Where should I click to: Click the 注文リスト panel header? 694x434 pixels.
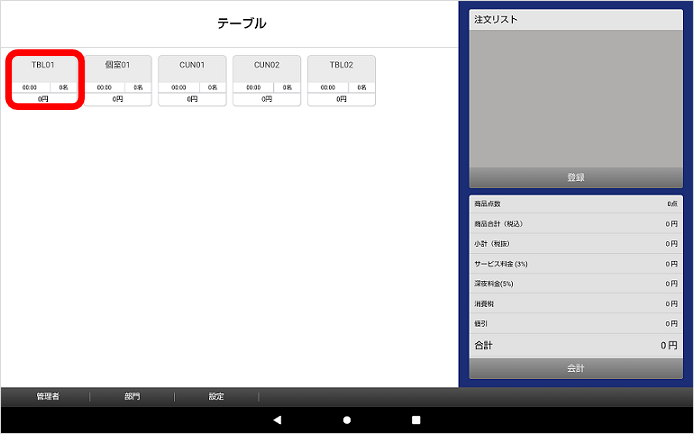pos(575,20)
